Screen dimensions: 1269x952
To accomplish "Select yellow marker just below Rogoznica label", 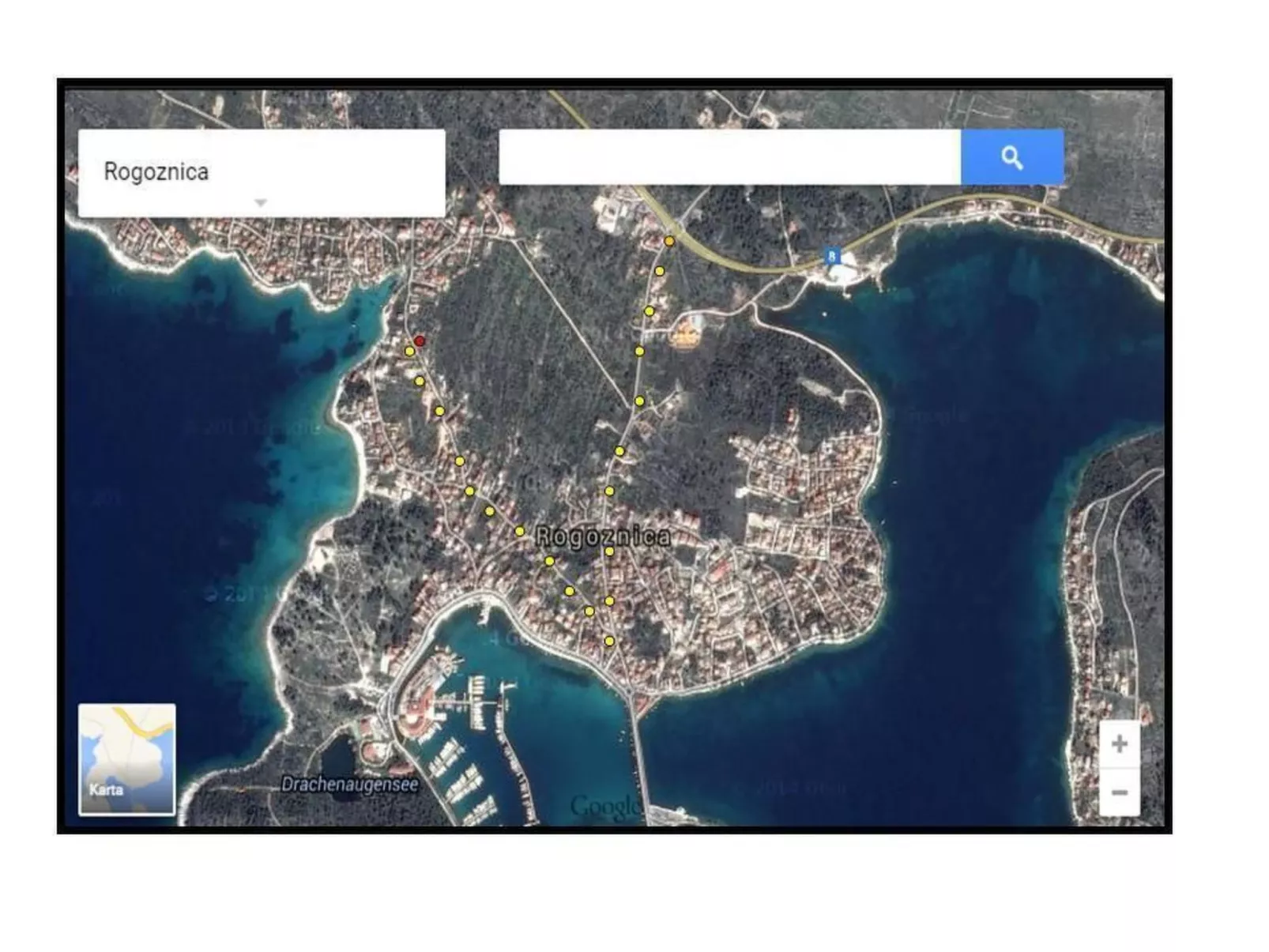I will (x=609, y=551).
